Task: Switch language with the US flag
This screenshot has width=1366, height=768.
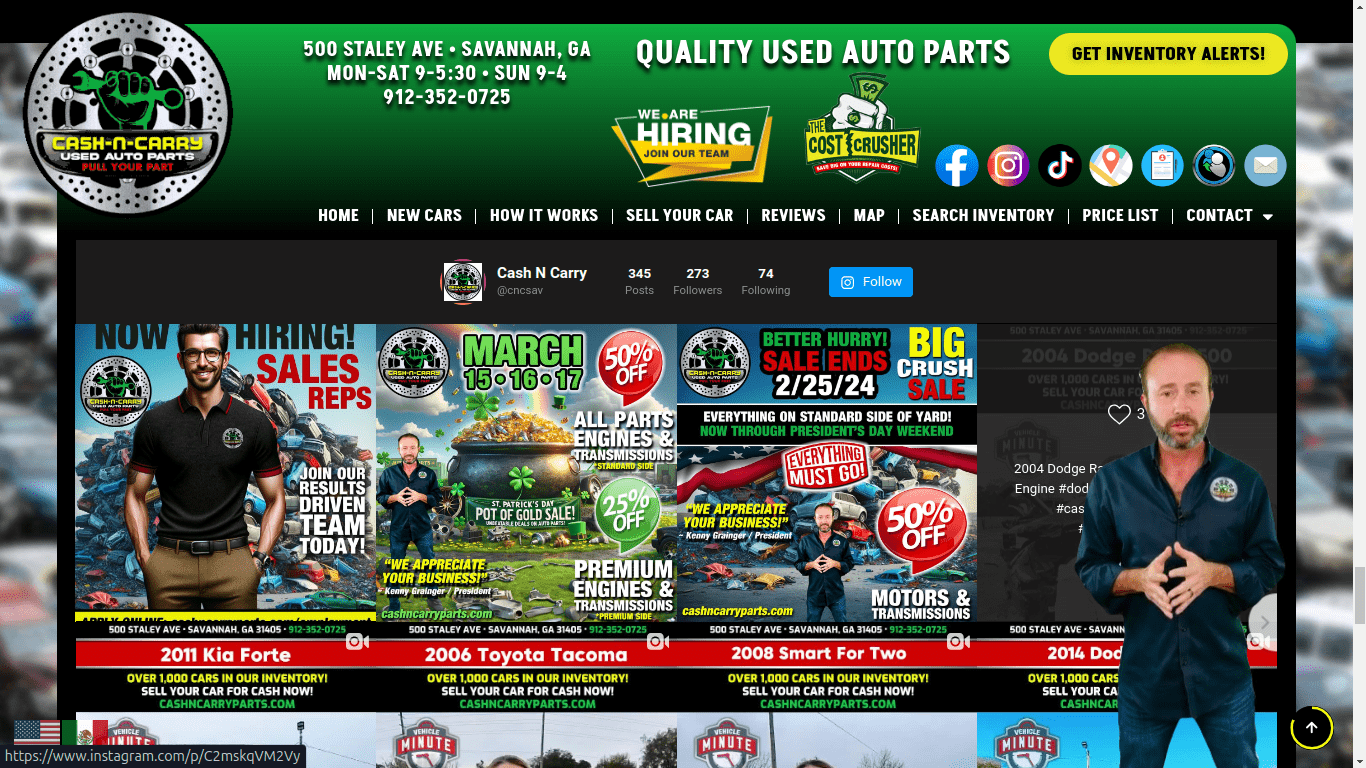Action: click(36, 733)
